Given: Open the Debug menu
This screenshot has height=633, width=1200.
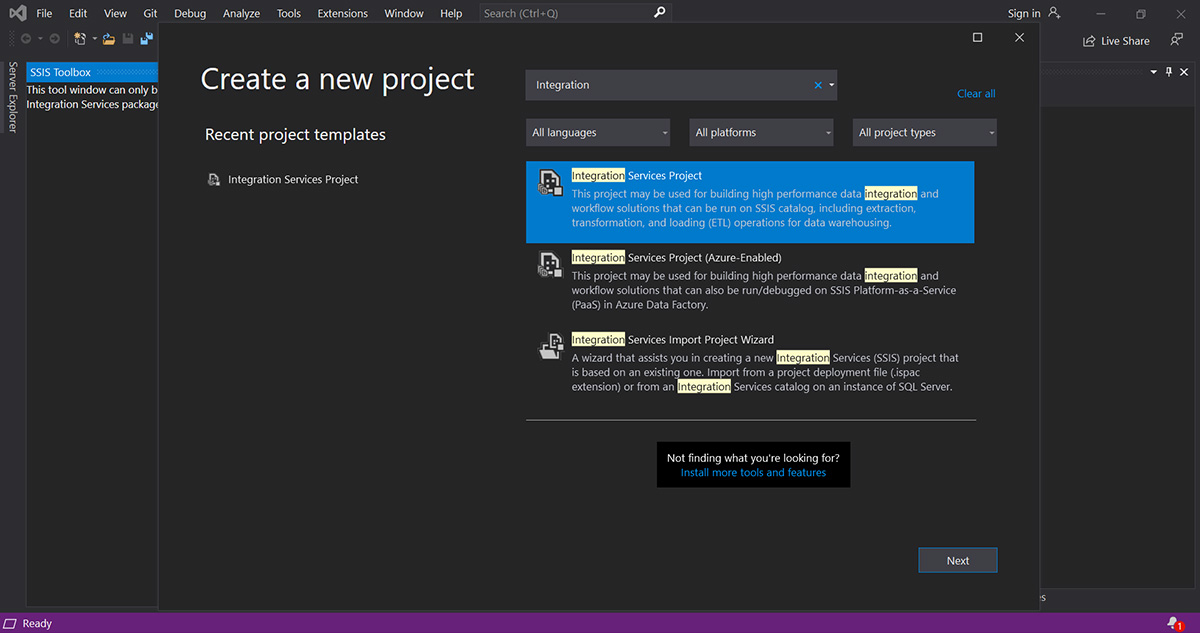Looking at the screenshot, I should point(190,13).
